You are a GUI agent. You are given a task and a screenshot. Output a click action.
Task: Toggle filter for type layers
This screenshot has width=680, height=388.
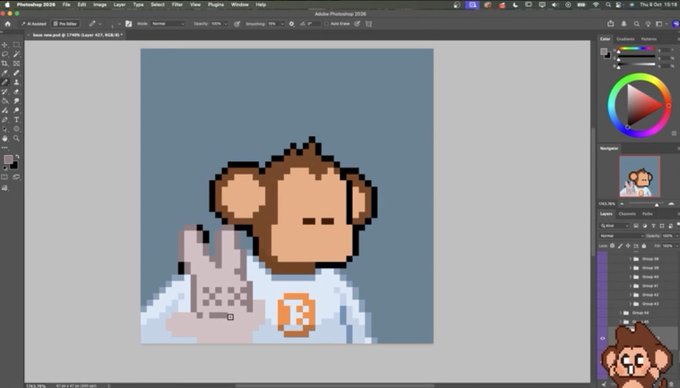[x=653, y=226]
